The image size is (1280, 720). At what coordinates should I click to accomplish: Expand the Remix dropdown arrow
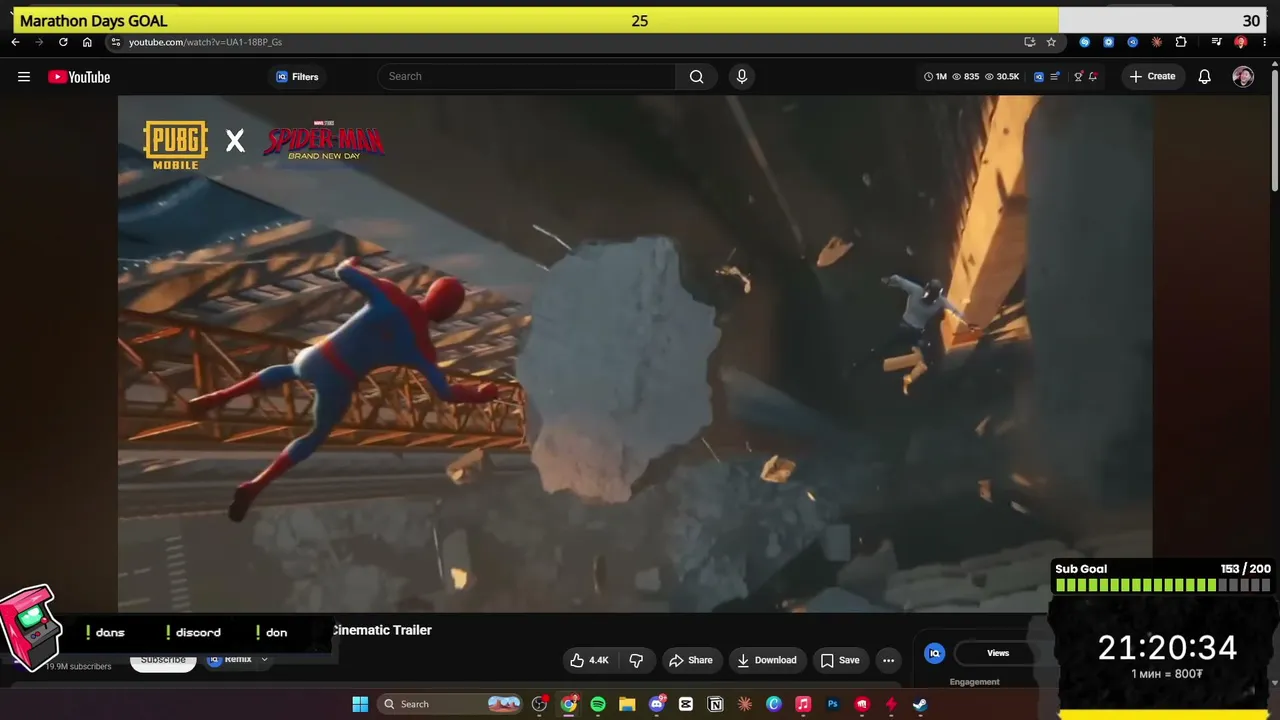point(264,659)
